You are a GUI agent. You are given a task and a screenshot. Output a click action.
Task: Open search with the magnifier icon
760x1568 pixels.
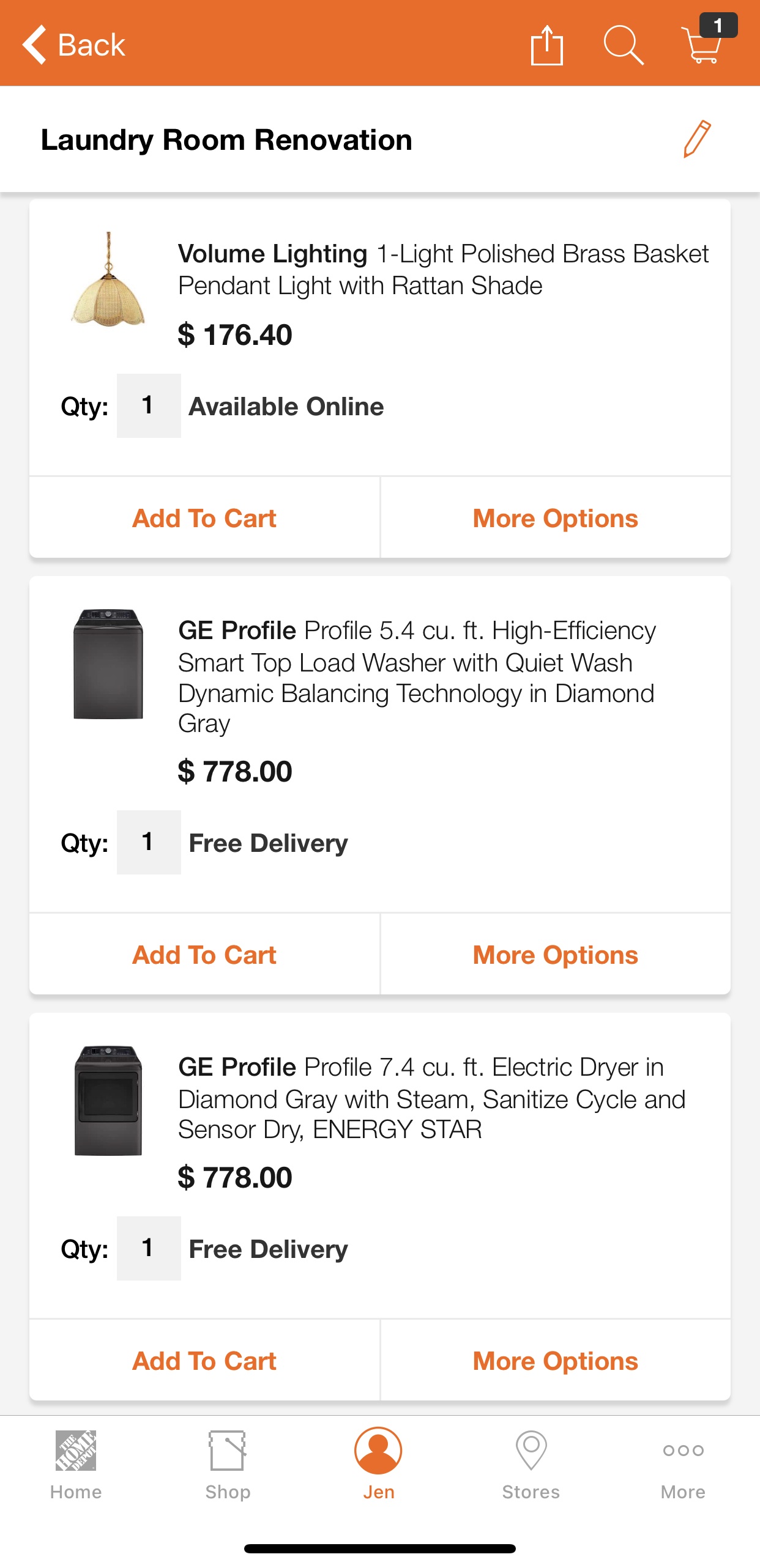click(623, 45)
